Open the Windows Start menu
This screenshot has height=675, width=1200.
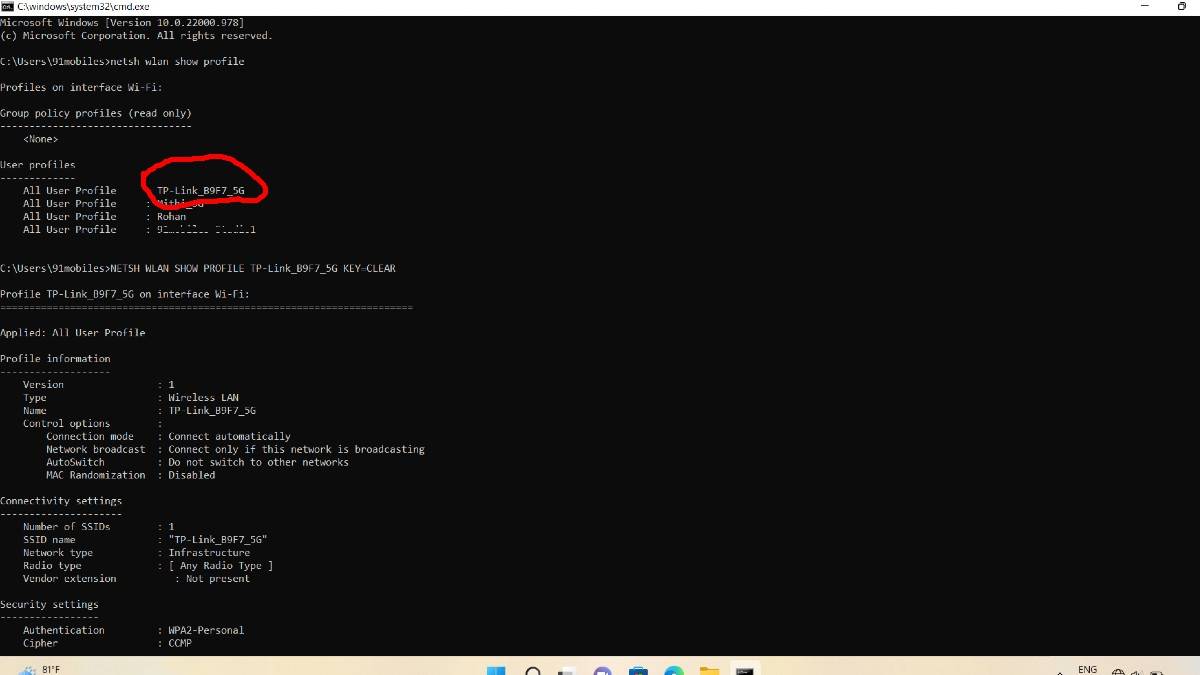click(x=497, y=671)
